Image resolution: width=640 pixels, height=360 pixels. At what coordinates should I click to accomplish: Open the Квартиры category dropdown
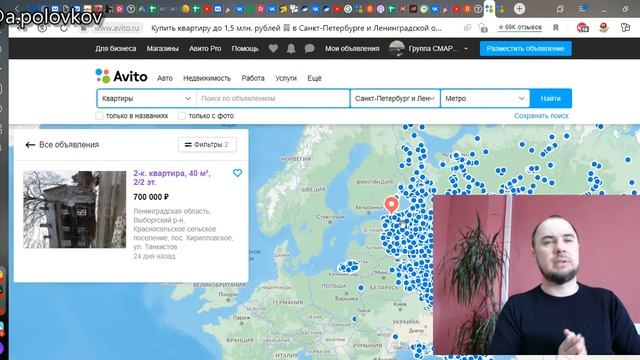coord(147,98)
